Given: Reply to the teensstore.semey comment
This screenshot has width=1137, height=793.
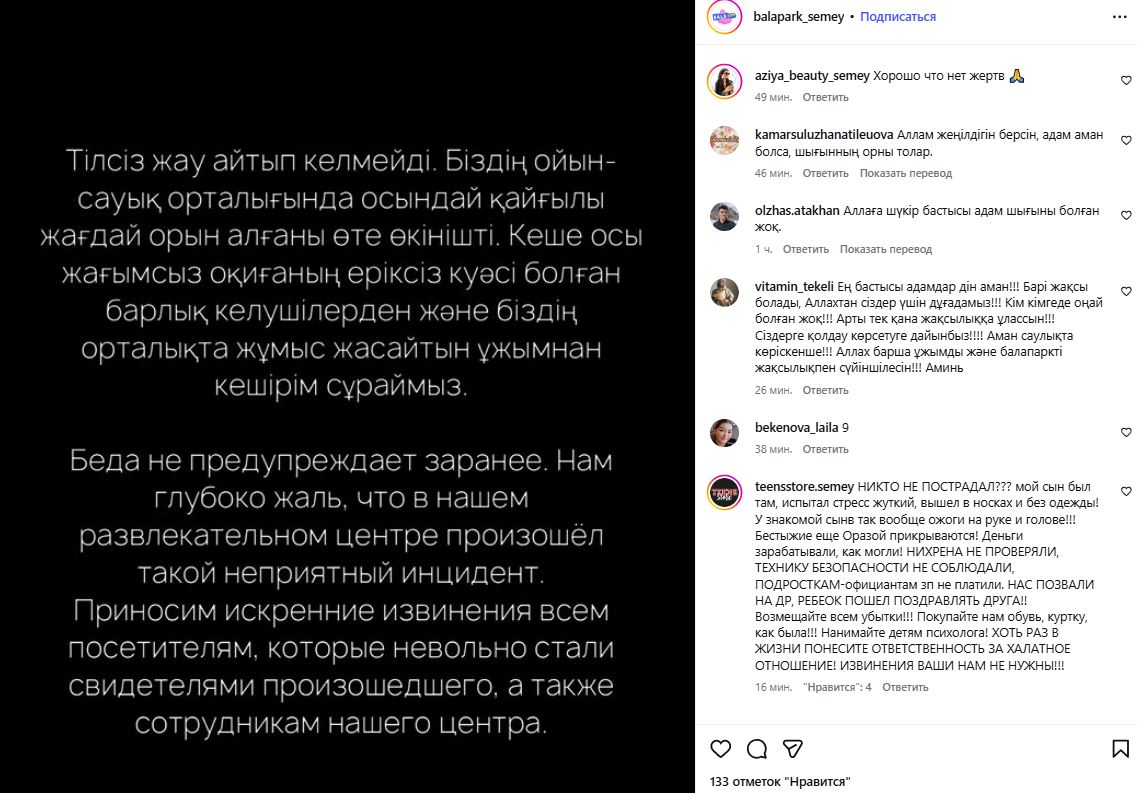Looking at the screenshot, I should tap(905, 687).
